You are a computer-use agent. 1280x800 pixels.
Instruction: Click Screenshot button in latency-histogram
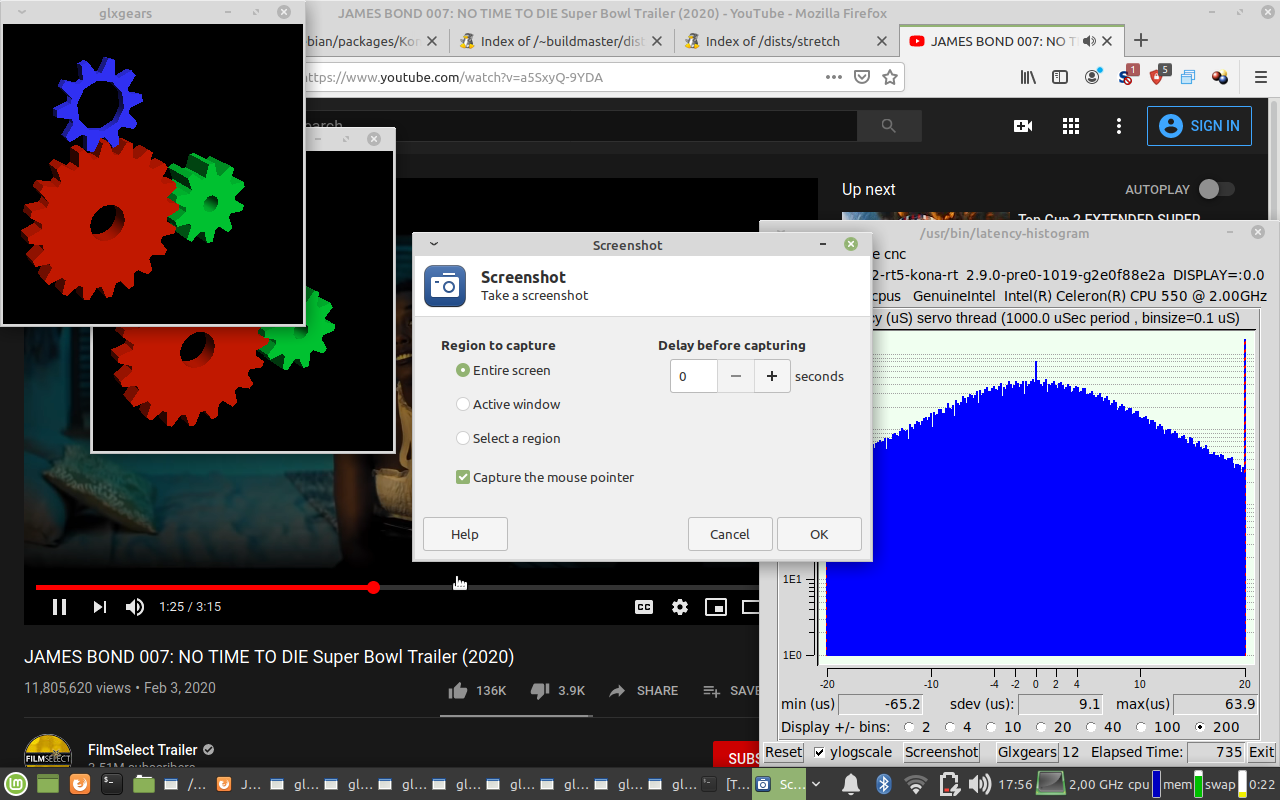[x=942, y=752]
